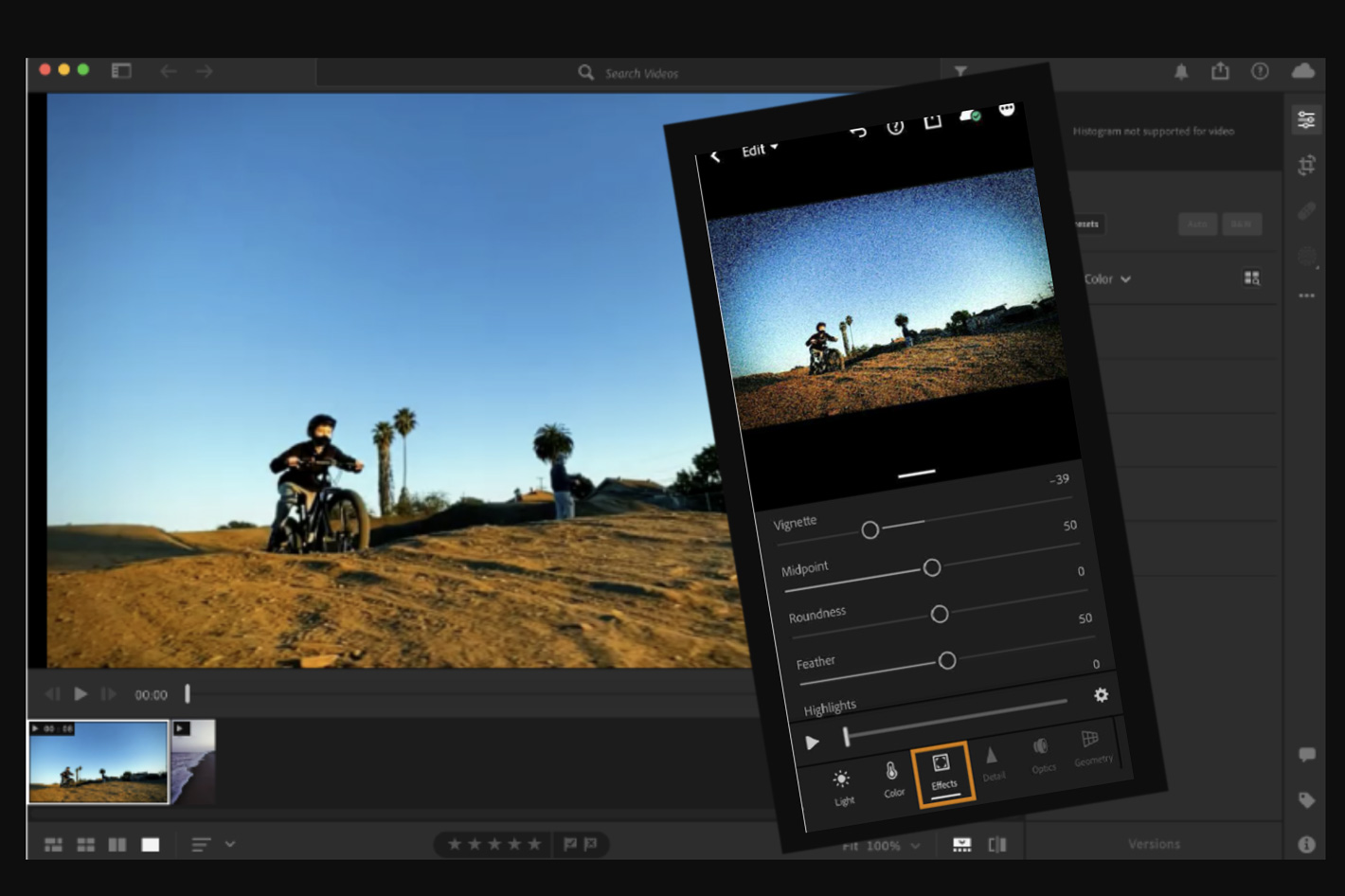Switch to the mobile Light tab
The width and height of the screenshot is (1345, 896).
click(842, 787)
